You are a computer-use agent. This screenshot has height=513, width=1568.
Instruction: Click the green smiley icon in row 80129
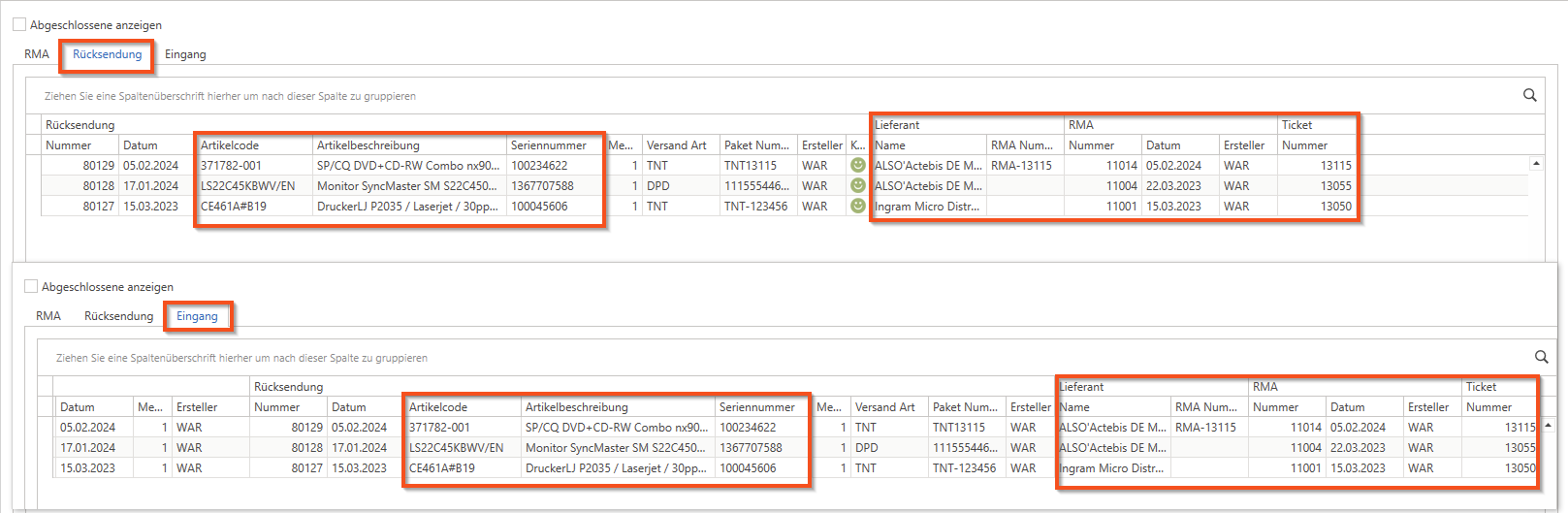click(857, 165)
